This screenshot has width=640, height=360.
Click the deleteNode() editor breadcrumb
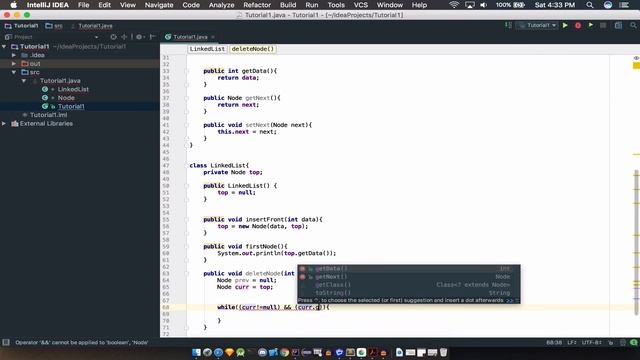[x=253, y=49]
